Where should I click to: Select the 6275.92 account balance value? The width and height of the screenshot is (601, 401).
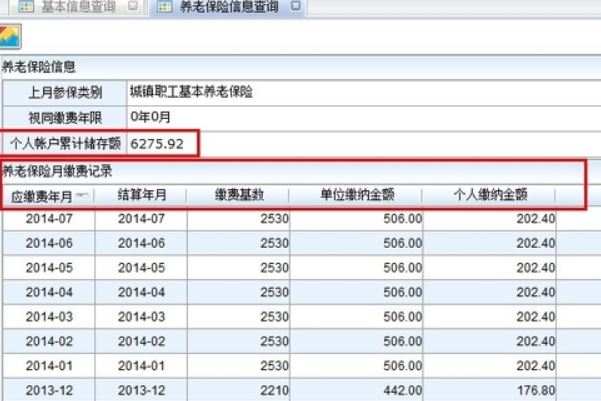(157, 144)
